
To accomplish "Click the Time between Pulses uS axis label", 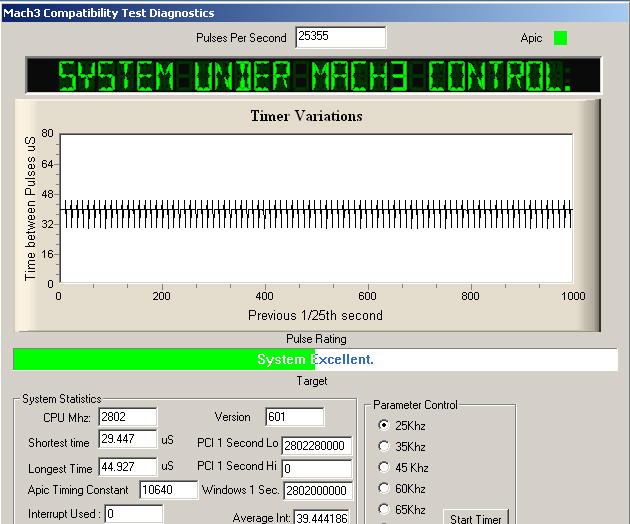I will click(x=30, y=209).
